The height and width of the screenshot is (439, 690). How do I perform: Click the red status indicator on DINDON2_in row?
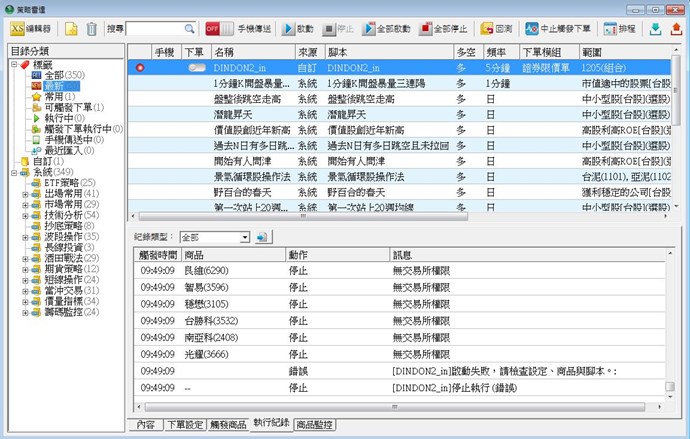(141, 67)
